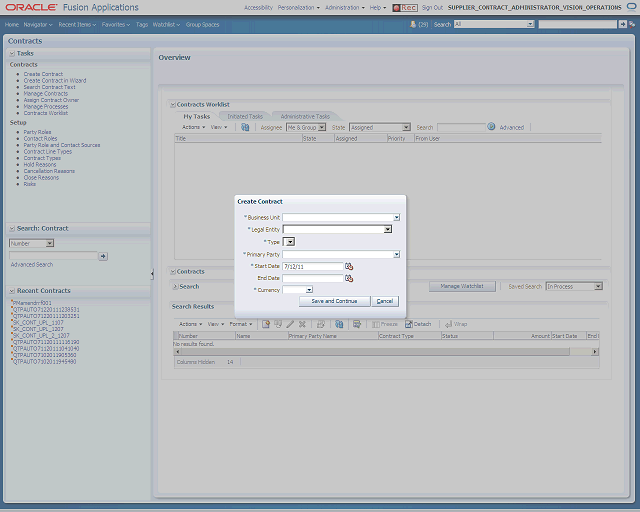This screenshot has height=512, width=640.
Task: Click the chat bubble icon top right
Action: pos(631,7)
